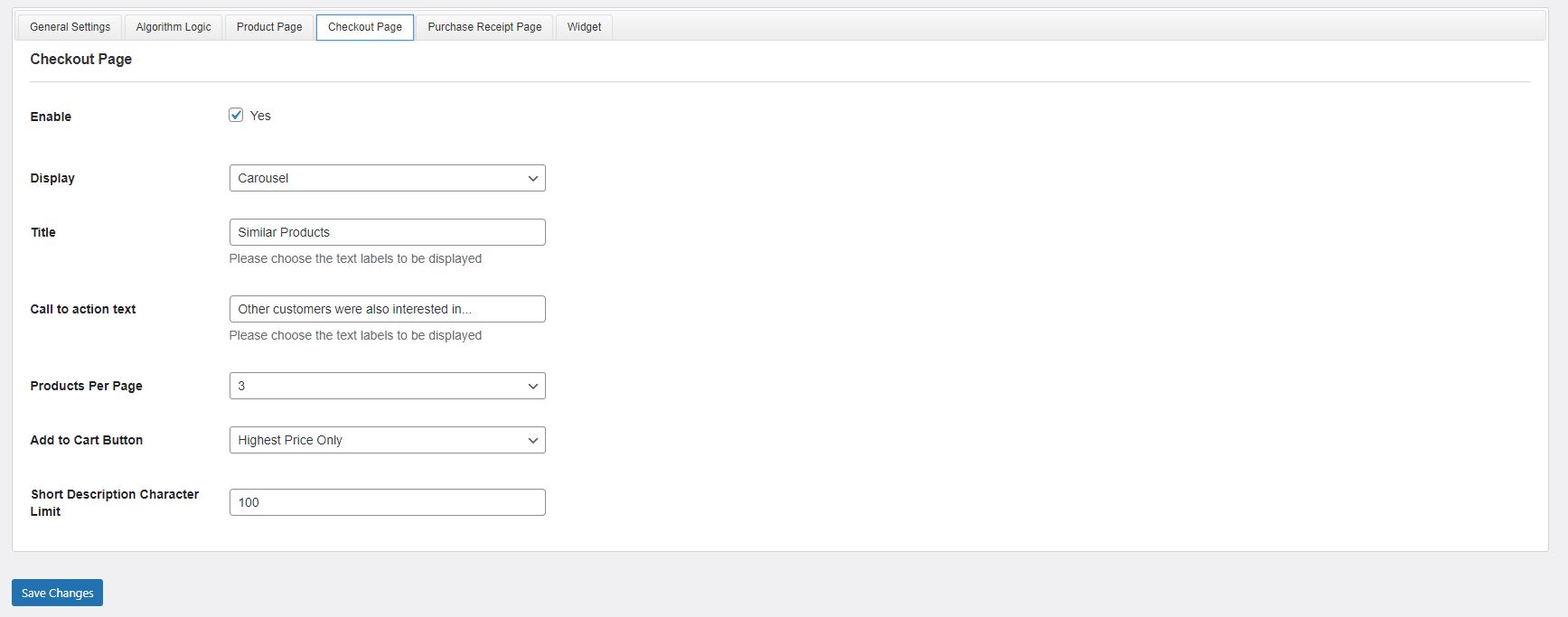Go to the Product Page tab
The image size is (1568, 617).
[269, 27]
